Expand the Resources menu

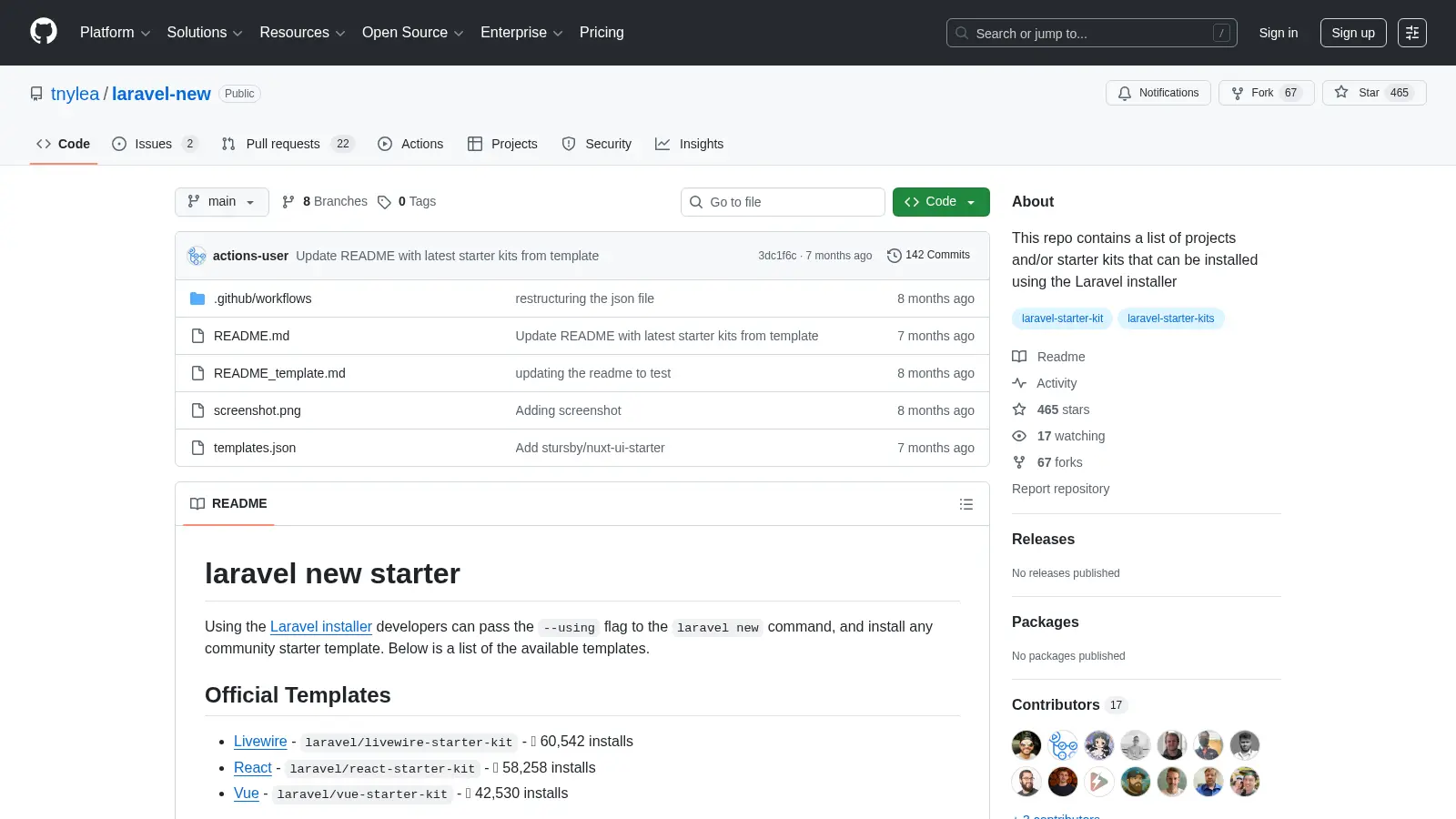(x=302, y=33)
